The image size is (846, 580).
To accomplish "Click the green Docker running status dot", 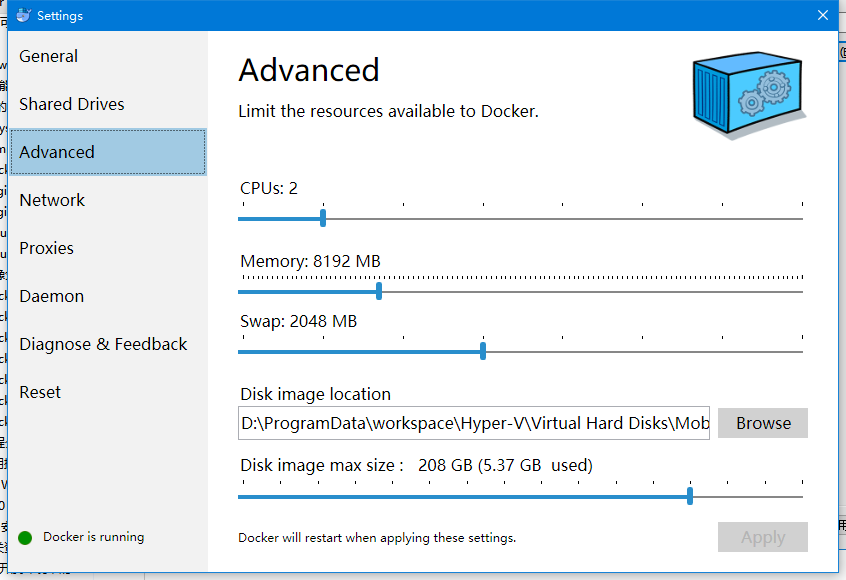I will click(25, 537).
